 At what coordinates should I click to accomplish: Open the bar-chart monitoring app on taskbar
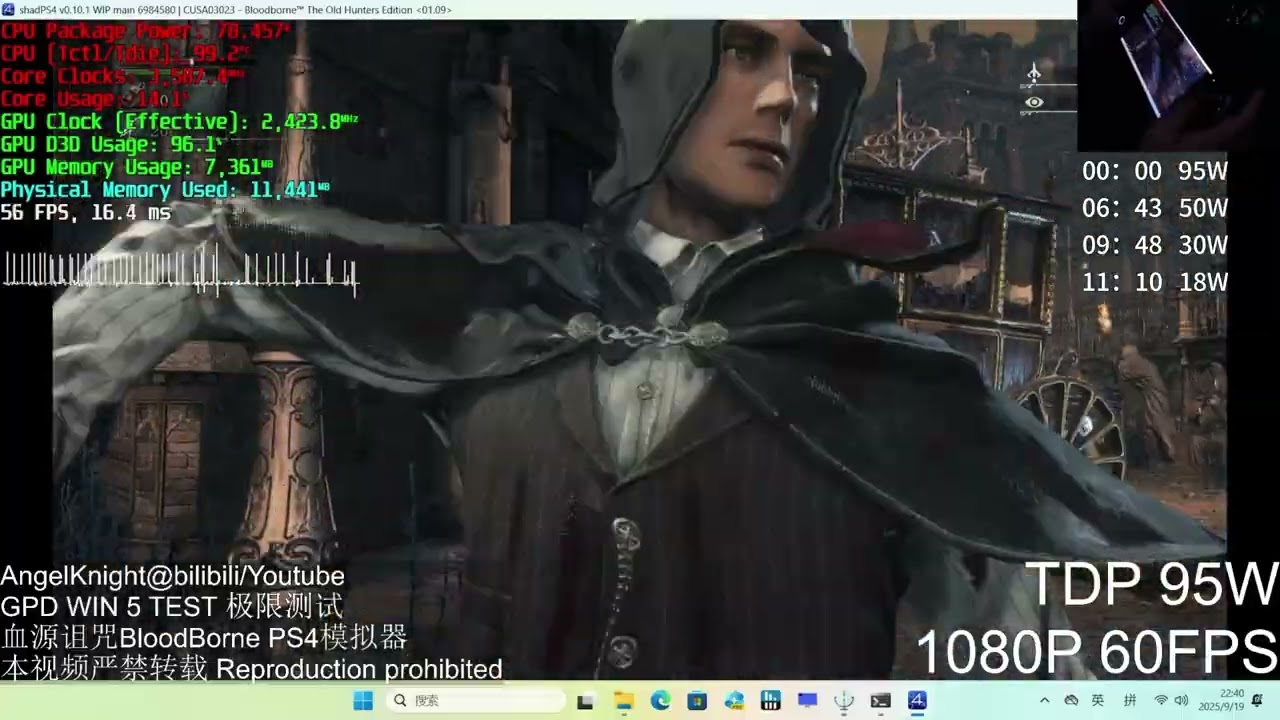coord(770,701)
